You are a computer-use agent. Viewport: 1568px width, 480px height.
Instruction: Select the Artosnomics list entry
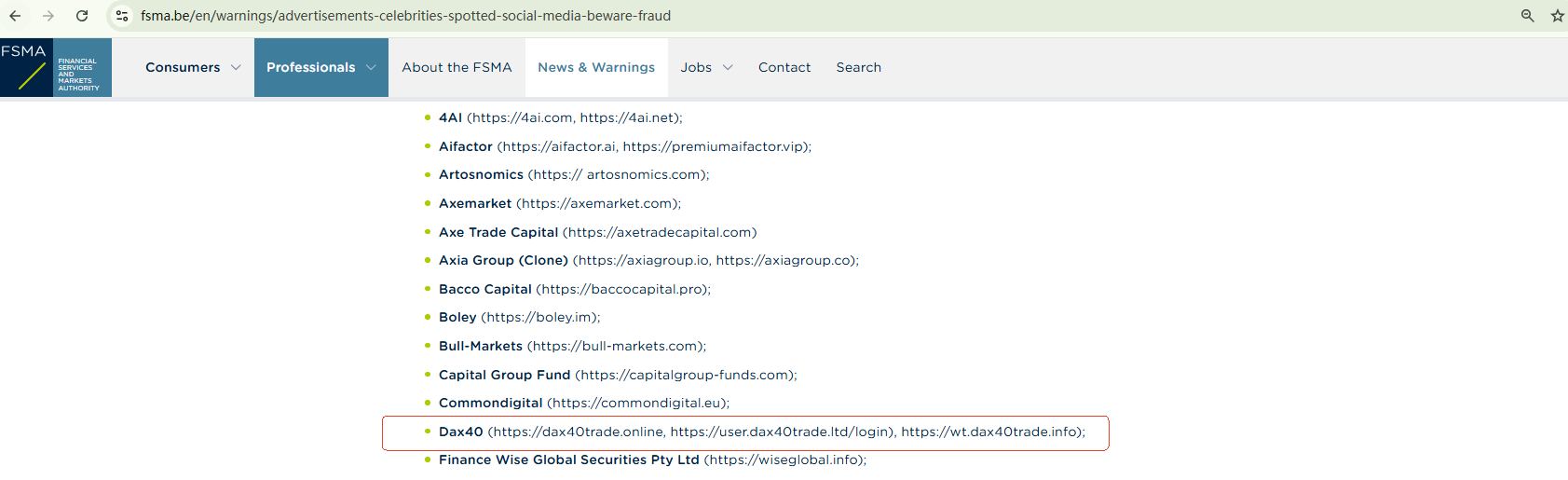click(481, 174)
